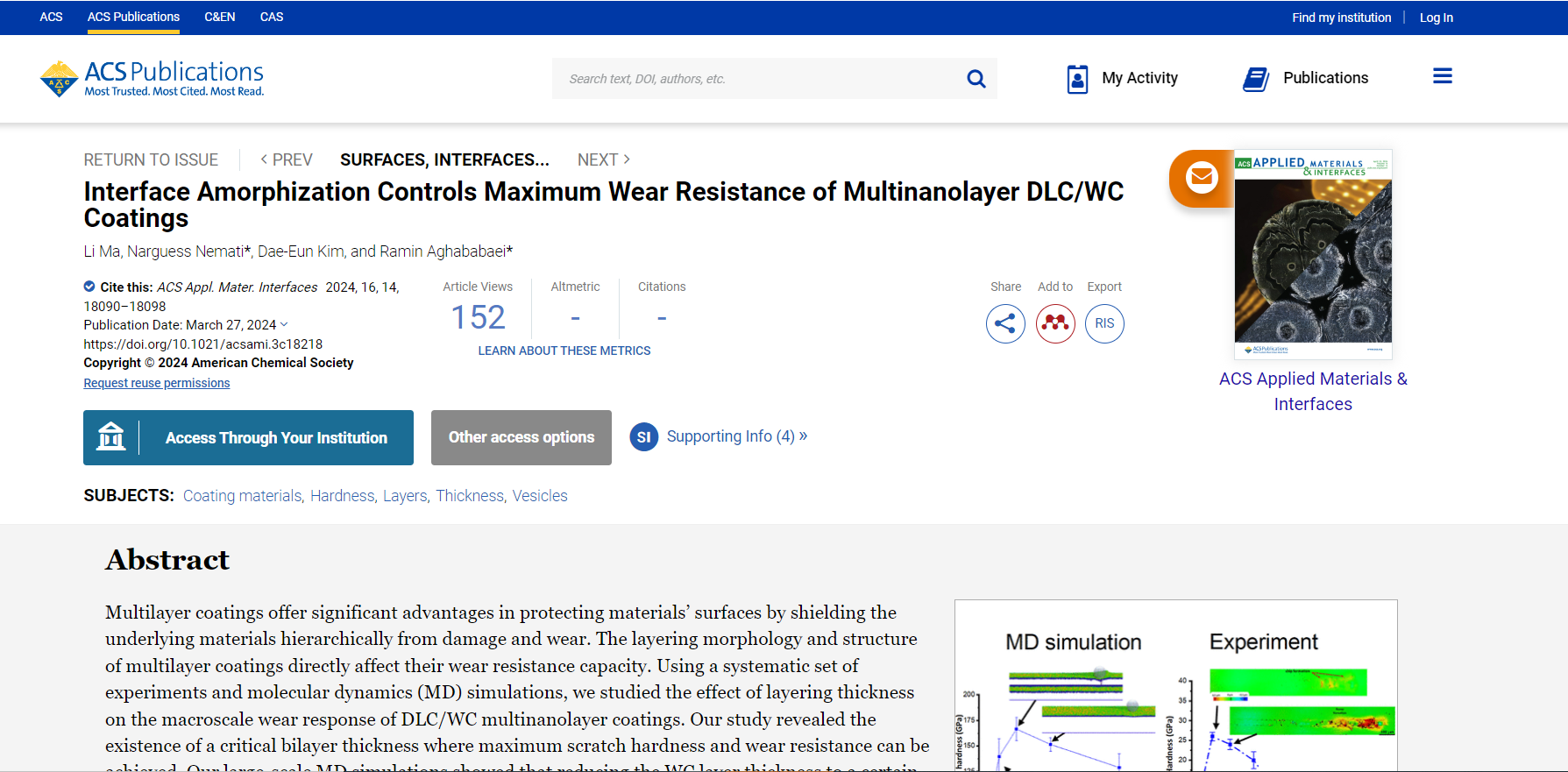
Task: Click the ACS Publications logo
Action: [x=153, y=79]
